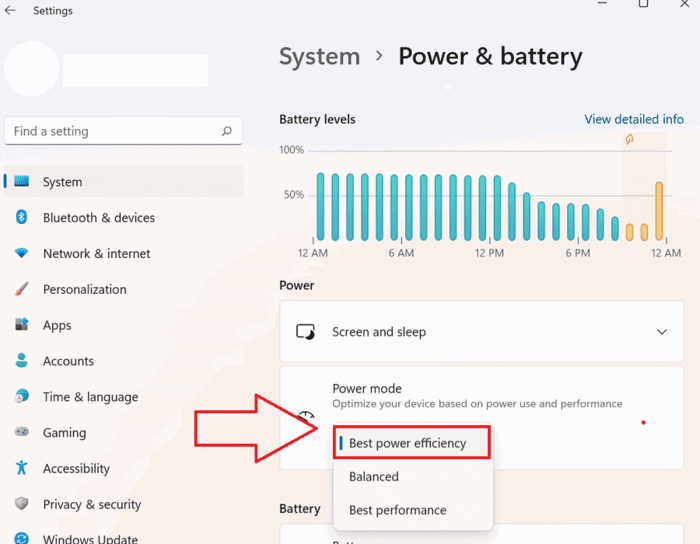Go to Privacy & security settings
Viewport: 700px width, 544px height.
(124, 504)
